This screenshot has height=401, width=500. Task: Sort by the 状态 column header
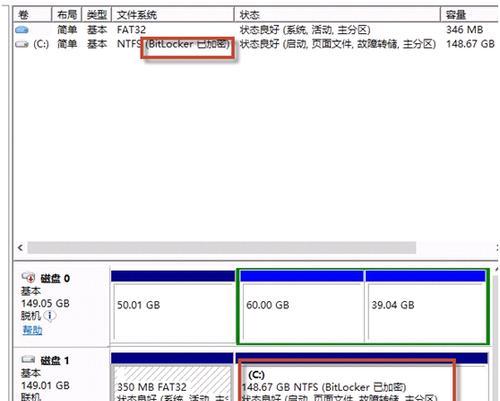(337, 15)
